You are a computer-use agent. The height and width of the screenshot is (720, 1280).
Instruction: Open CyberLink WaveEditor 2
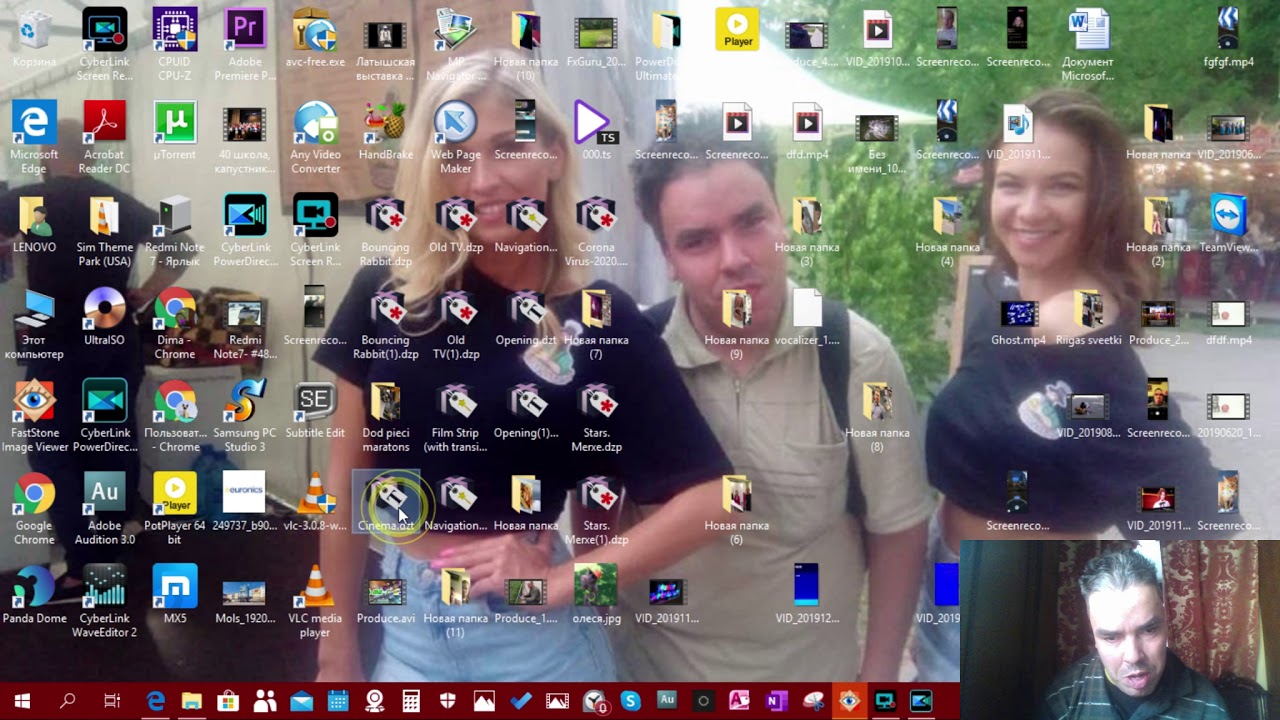[104, 600]
